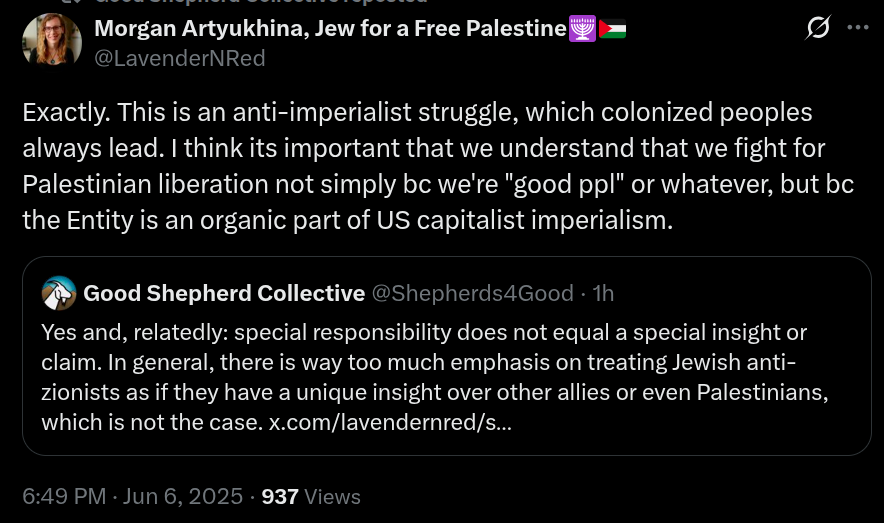Click the @LavenderNRed handle

coord(180,59)
